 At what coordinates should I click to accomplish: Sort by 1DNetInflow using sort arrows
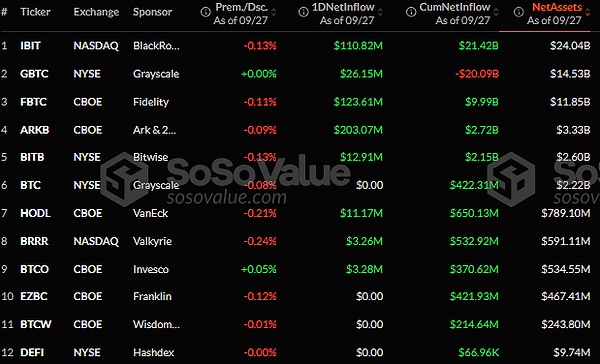pyautogui.click(x=380, y=13)
